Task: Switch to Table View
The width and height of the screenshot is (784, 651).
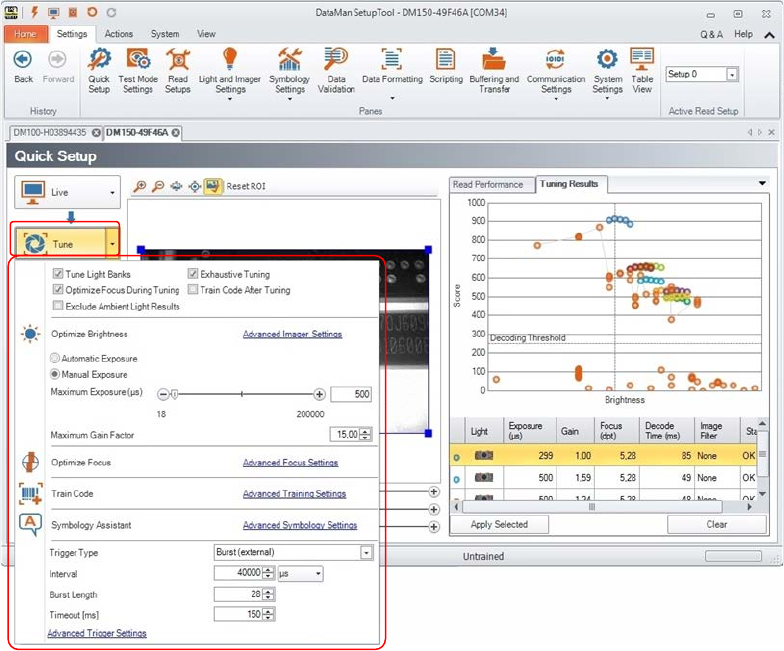Action: [x=642, y=69]
